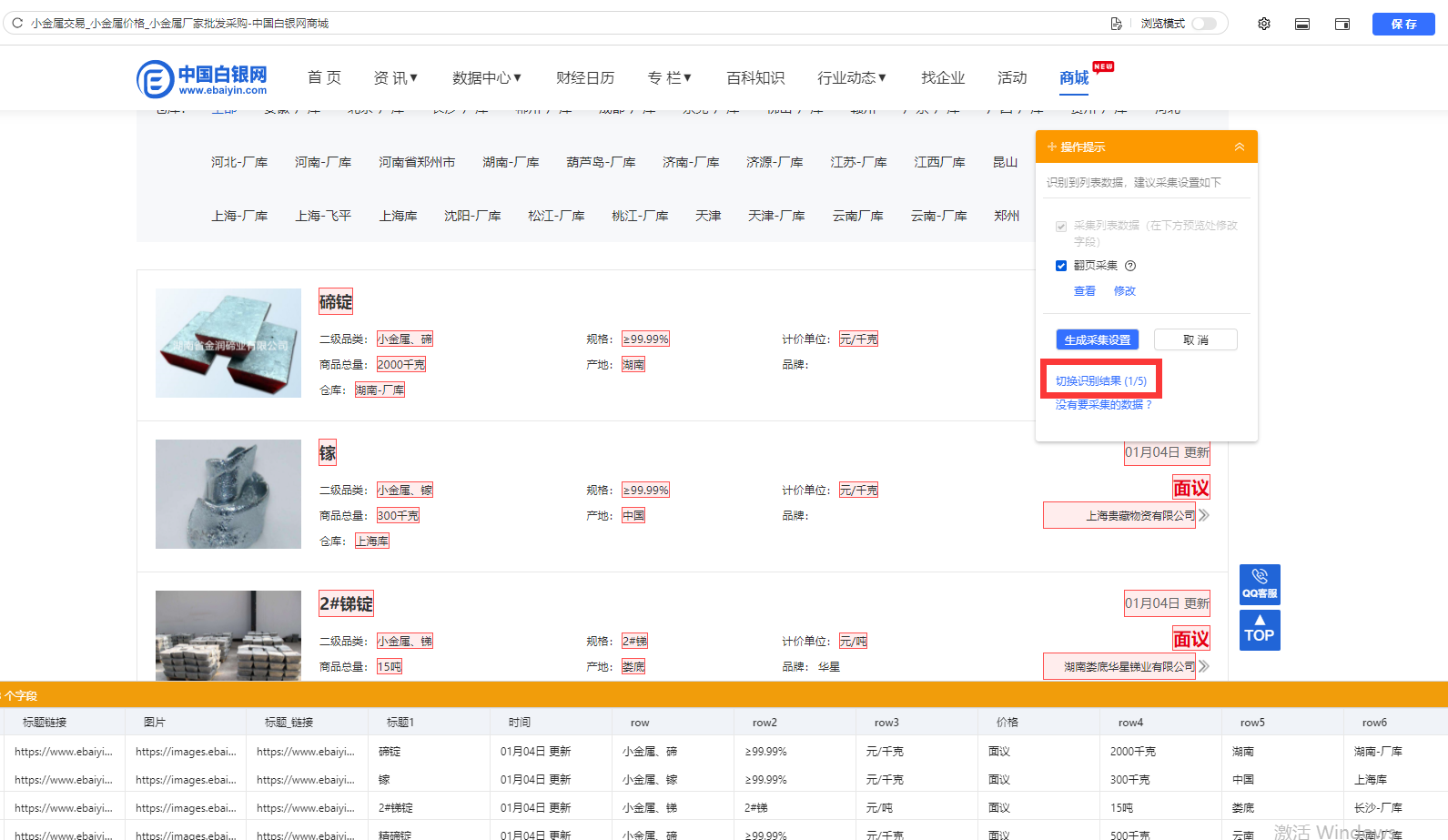Toggle the 采集列表数据 checkbox
1448x840 pixels.
pyautogui.click(x=1061, y=226)
